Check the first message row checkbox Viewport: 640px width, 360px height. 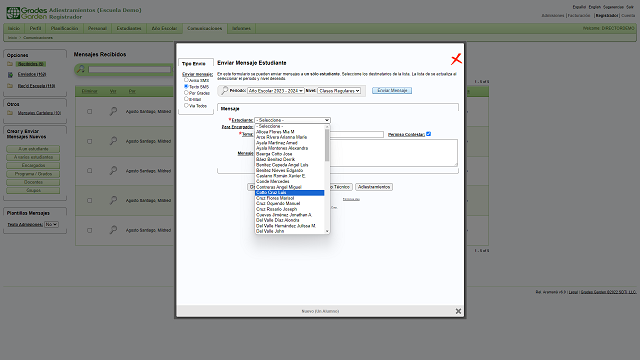89,111
